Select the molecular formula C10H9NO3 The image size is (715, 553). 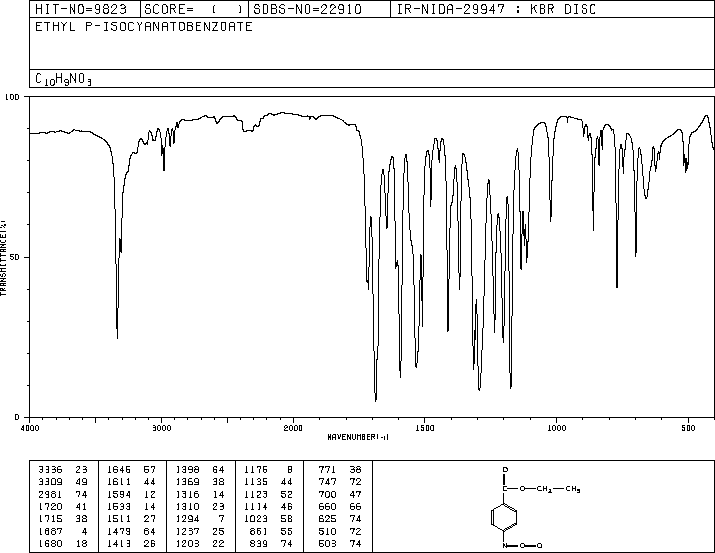click(x=63, y=79)
